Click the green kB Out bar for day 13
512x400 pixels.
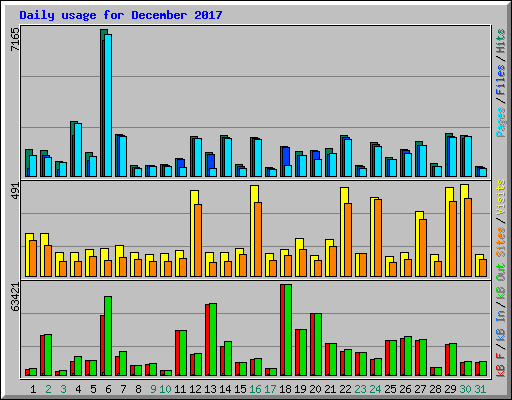tap(213, 339)
